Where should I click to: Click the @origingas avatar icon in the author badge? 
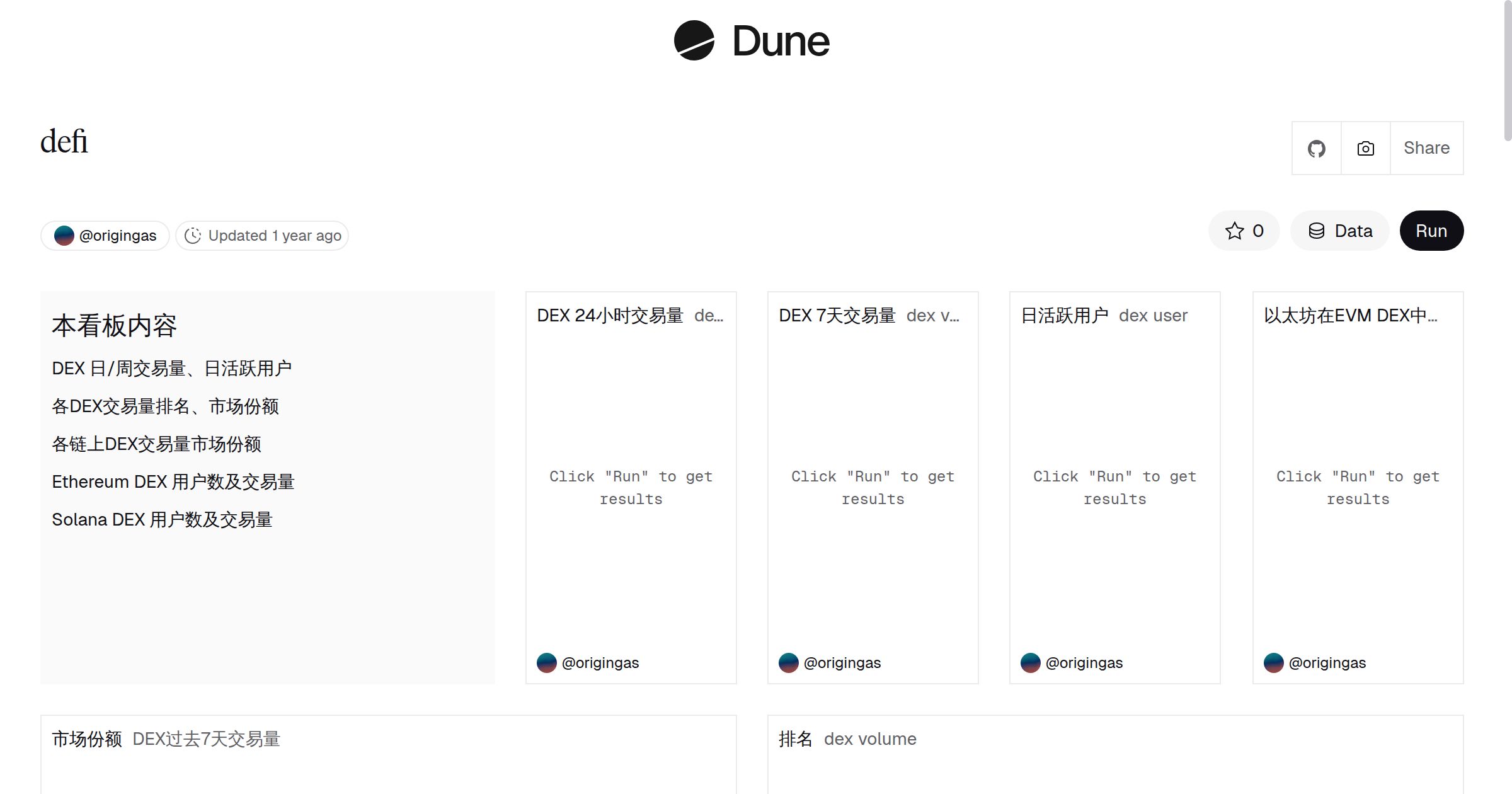click(x=65, y=235)
